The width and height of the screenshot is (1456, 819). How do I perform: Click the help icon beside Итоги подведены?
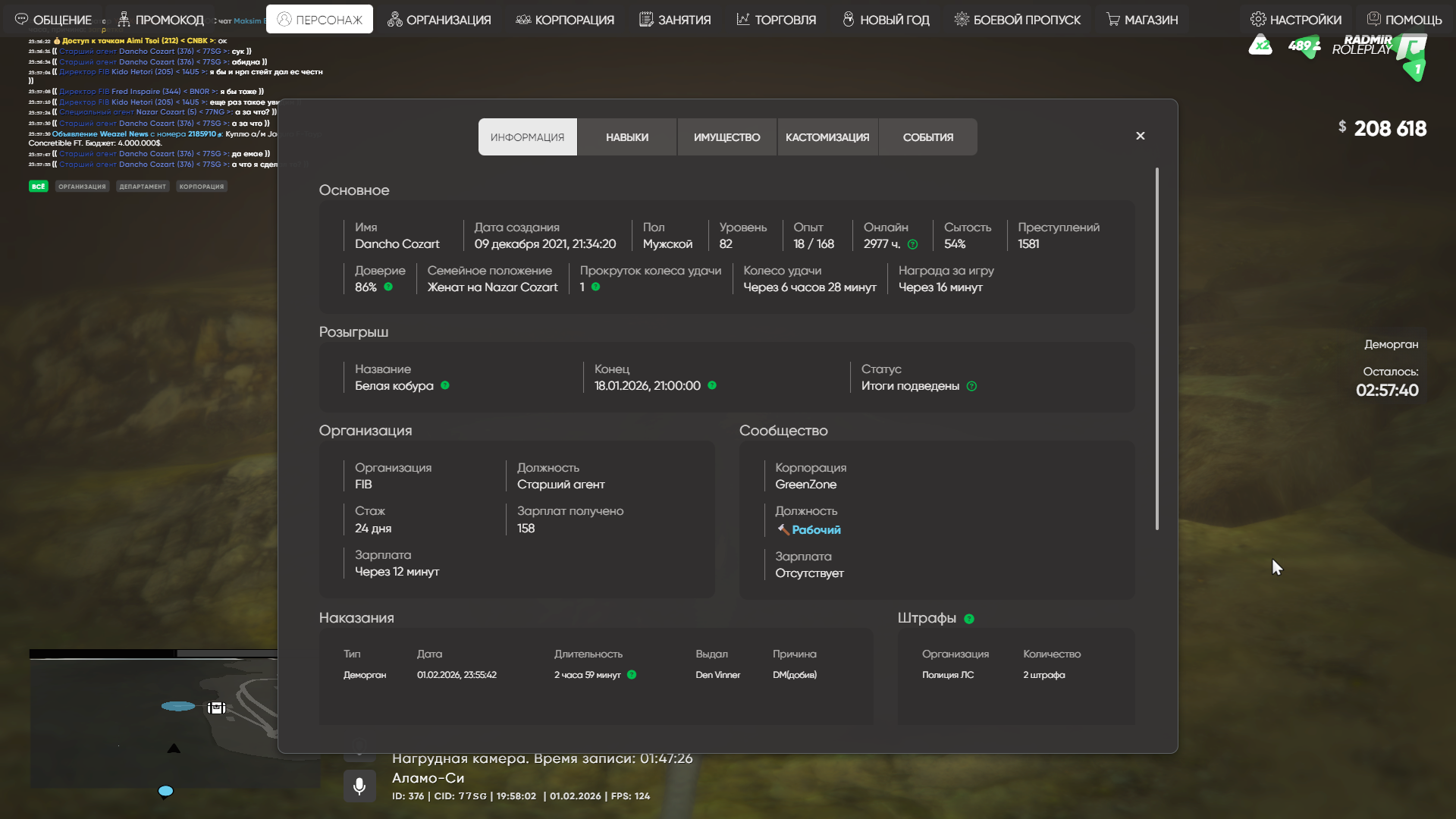[971, 386]
